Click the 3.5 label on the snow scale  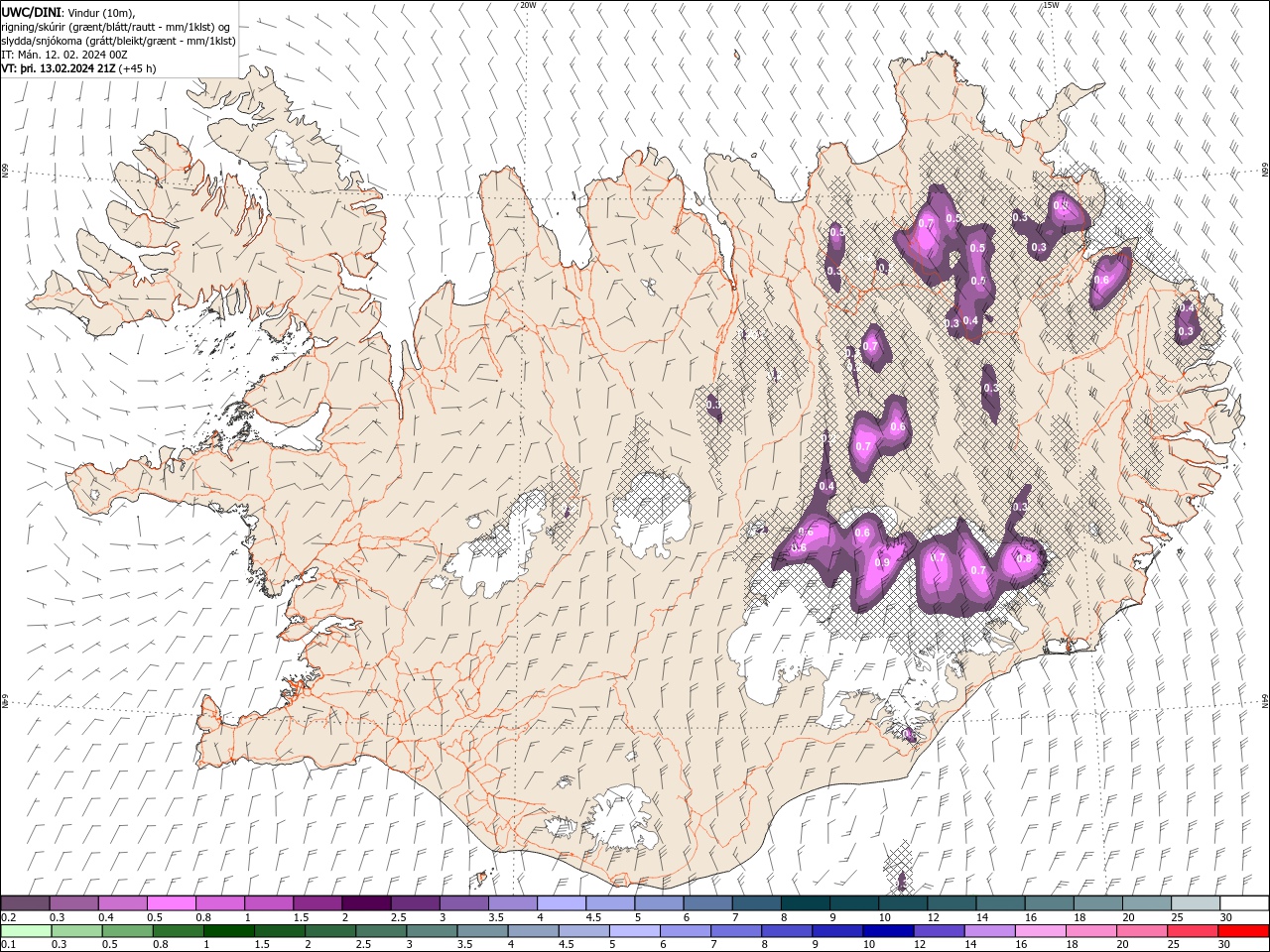pyautogui.click(x=496, y=917)
